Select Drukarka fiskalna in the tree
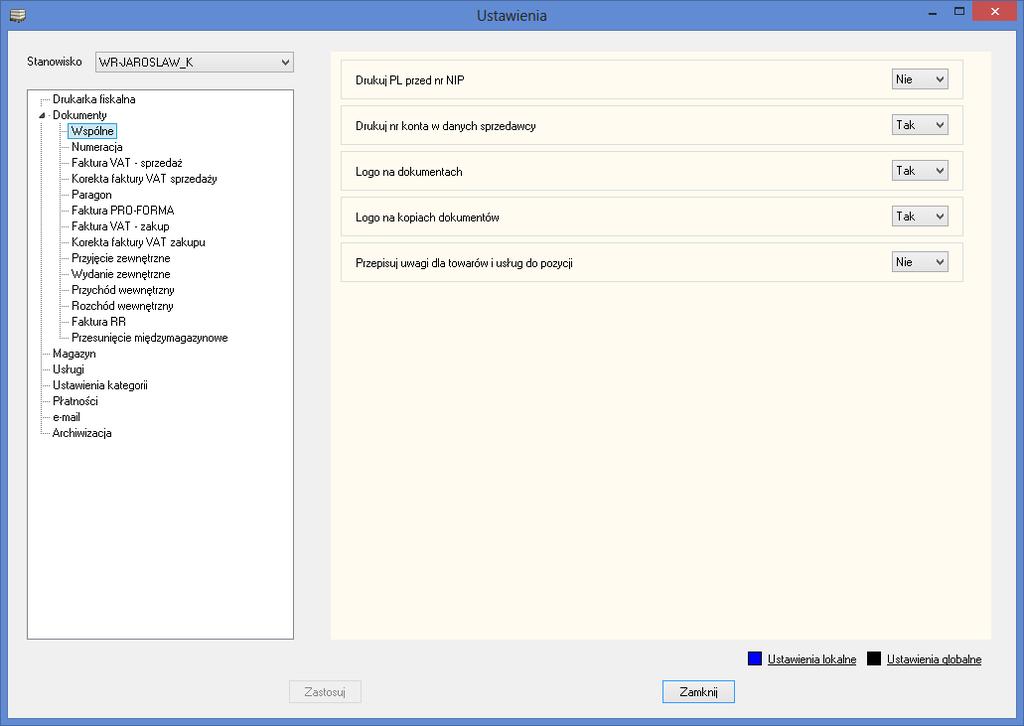The height and width of the screenshot is (726, 1024). click(x=94, y=99)
